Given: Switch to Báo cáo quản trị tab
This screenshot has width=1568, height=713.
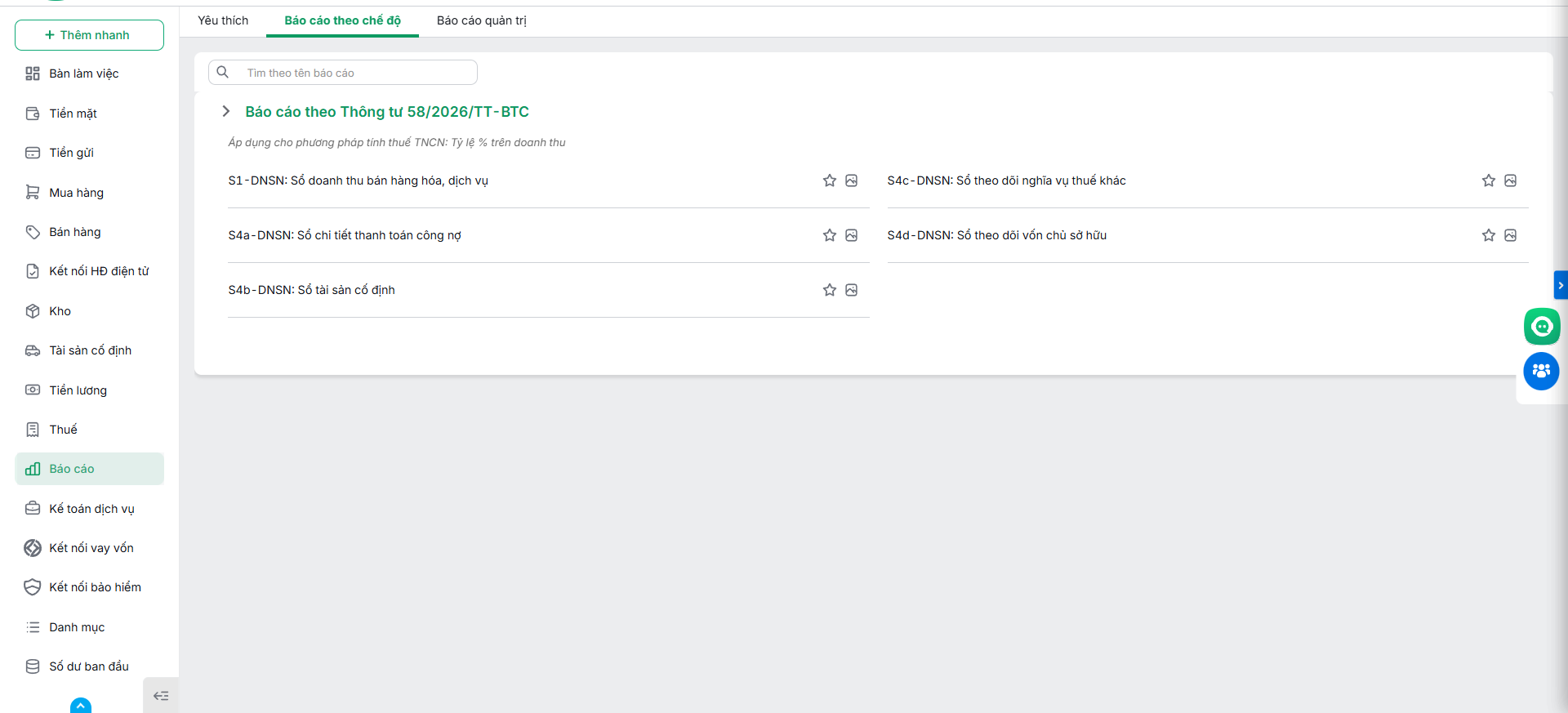Looking at the screenshot, I should click(482, 20).
